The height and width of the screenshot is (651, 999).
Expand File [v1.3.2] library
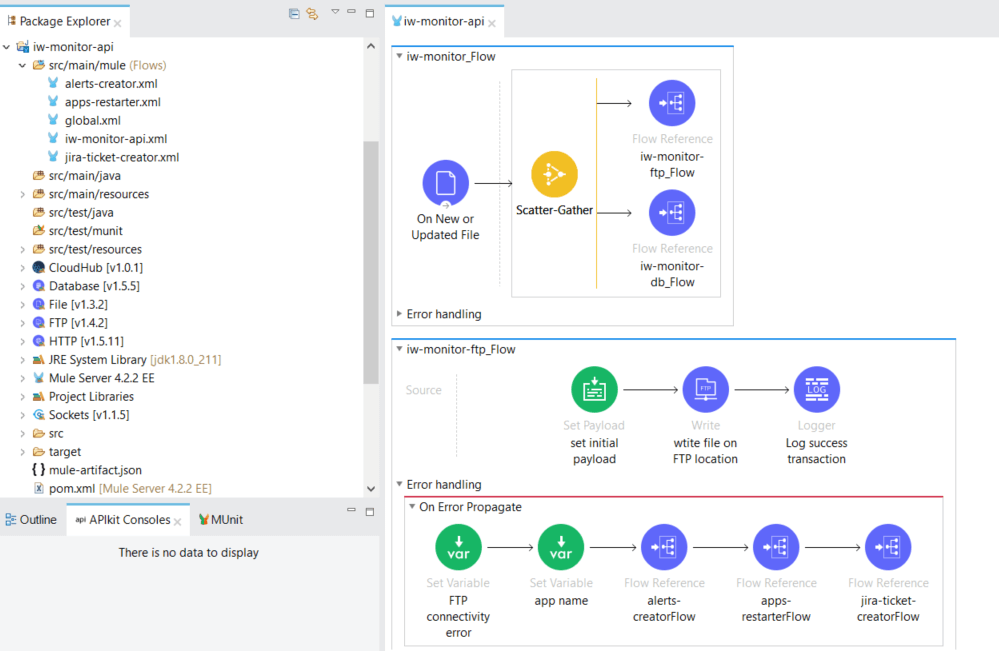coord(22,305)
